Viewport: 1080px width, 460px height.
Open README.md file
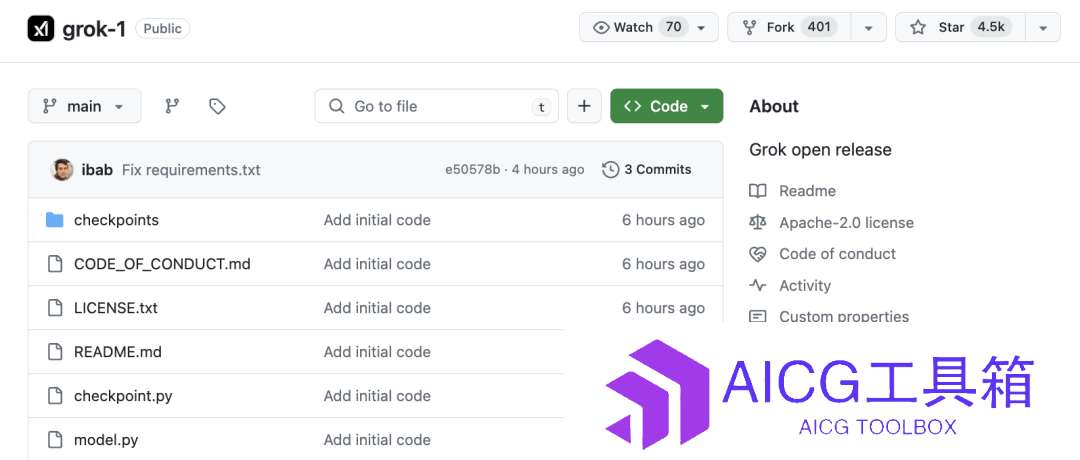click(118, 352)
